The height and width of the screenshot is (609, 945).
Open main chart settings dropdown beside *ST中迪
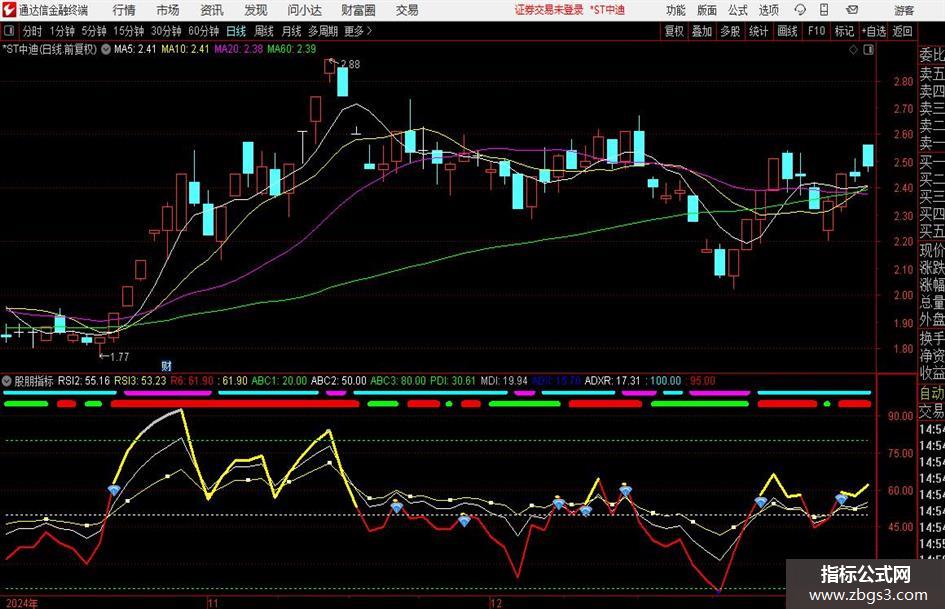tap(105, 49)
